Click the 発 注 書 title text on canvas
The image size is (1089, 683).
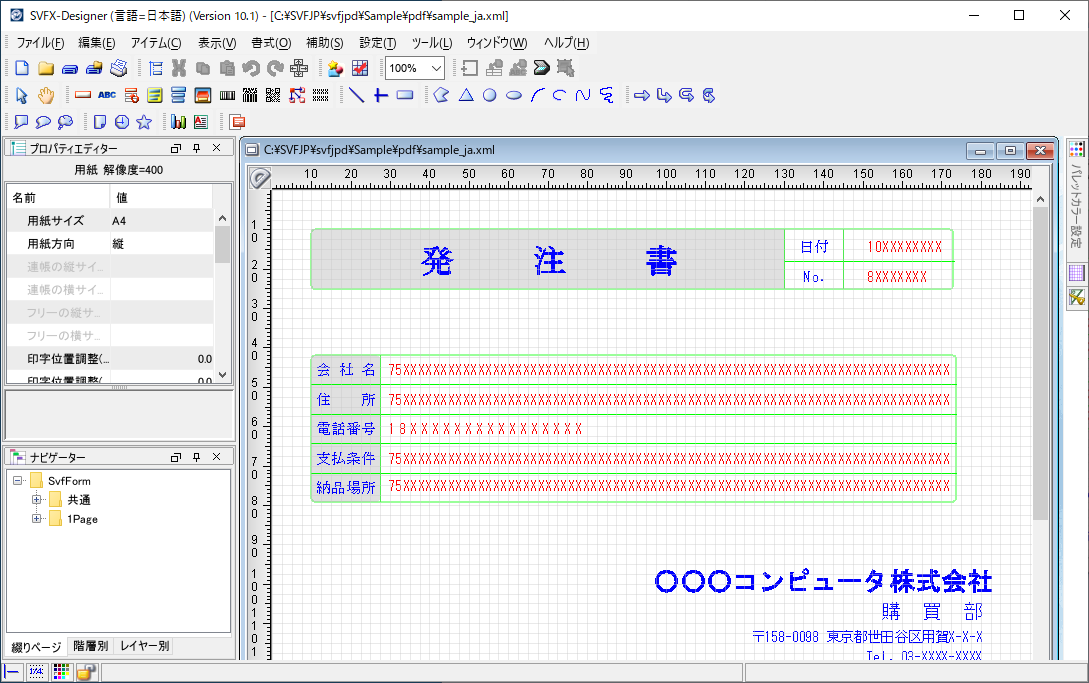pos(549,261)
